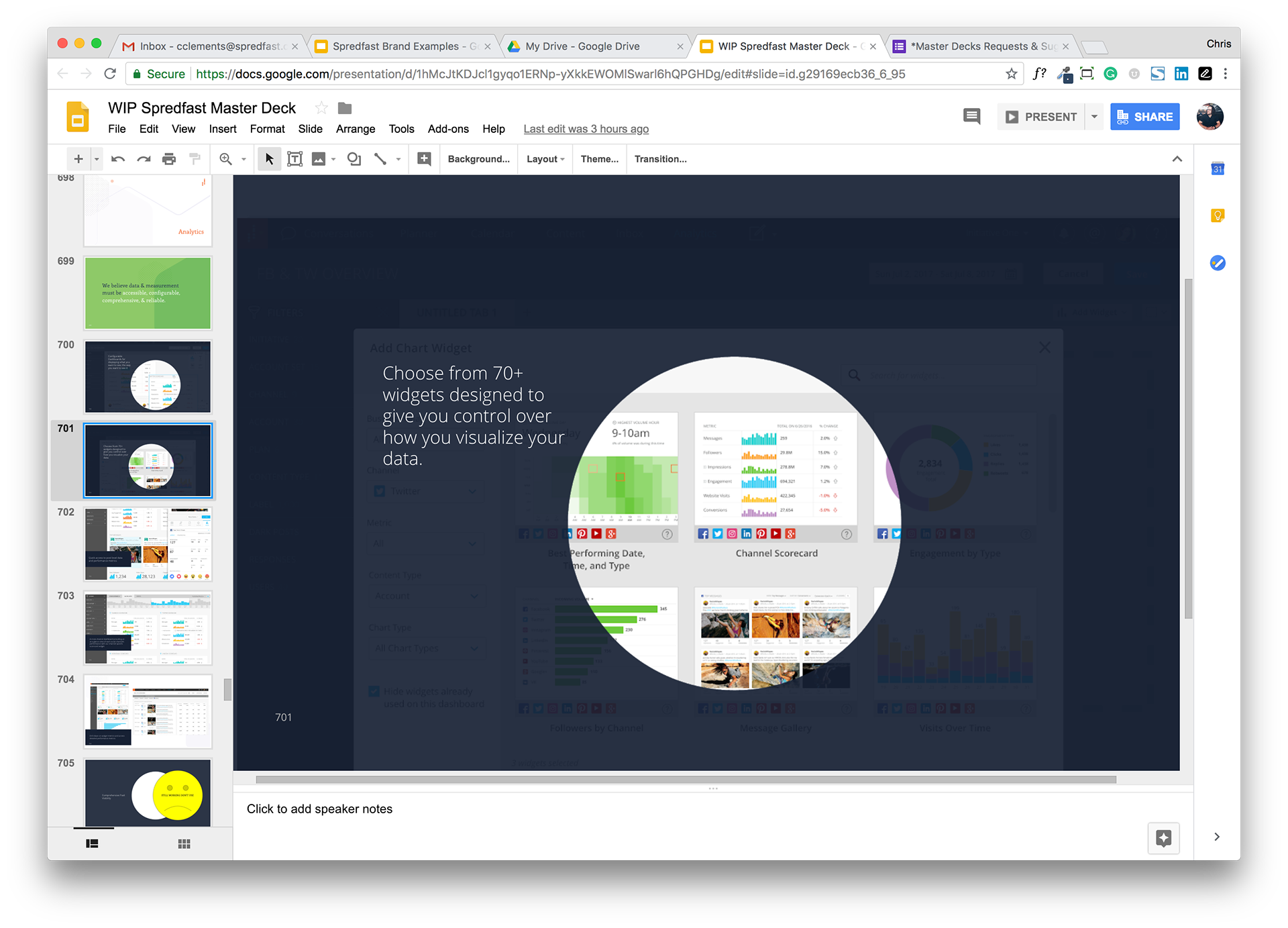Screen dimensions: 1288x928
Task: Select the cursor select tool
Action: 269,159
